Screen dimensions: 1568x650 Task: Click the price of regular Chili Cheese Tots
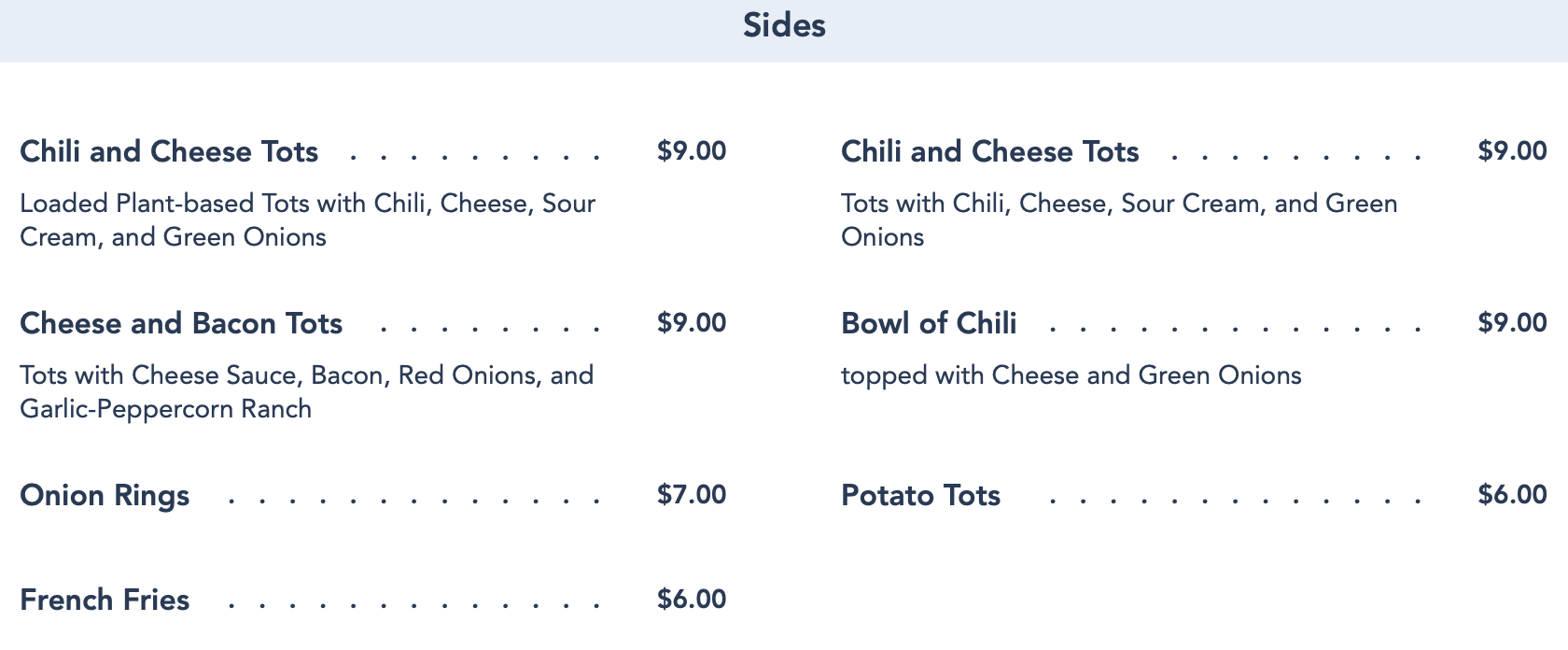click(x=1512, y=151)
